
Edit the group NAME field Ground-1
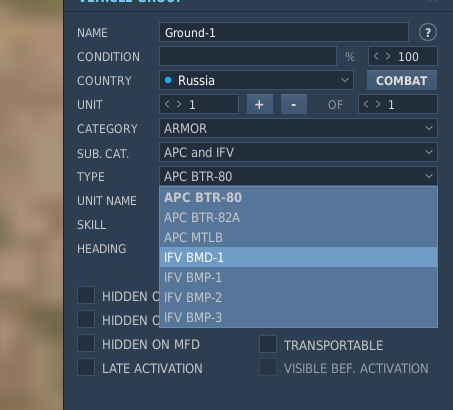pos(284,32)
